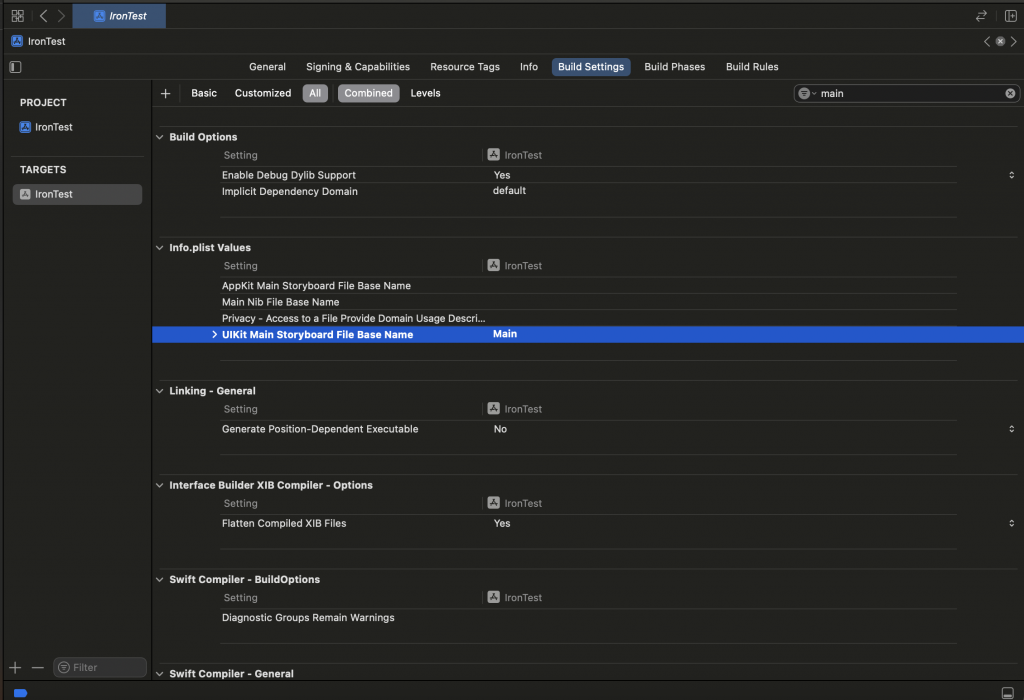Jump to the next issue chevron

1014,41
